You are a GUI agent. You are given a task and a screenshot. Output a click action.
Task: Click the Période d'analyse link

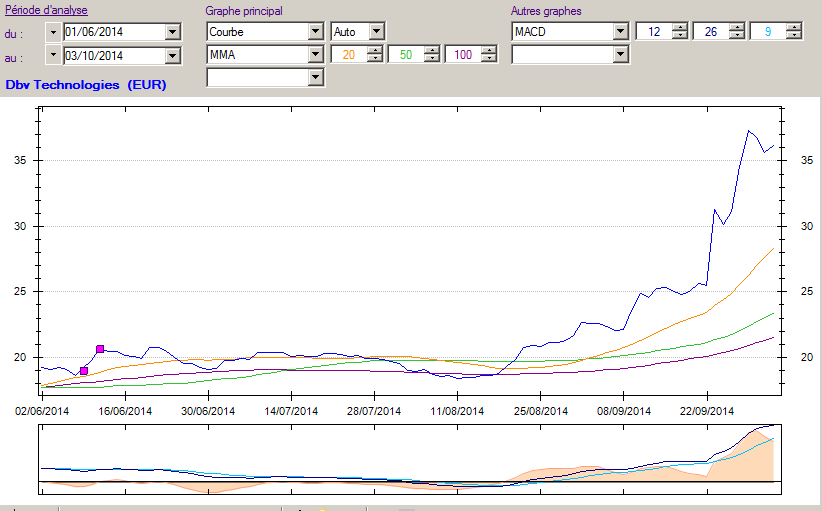click(46, 10)
